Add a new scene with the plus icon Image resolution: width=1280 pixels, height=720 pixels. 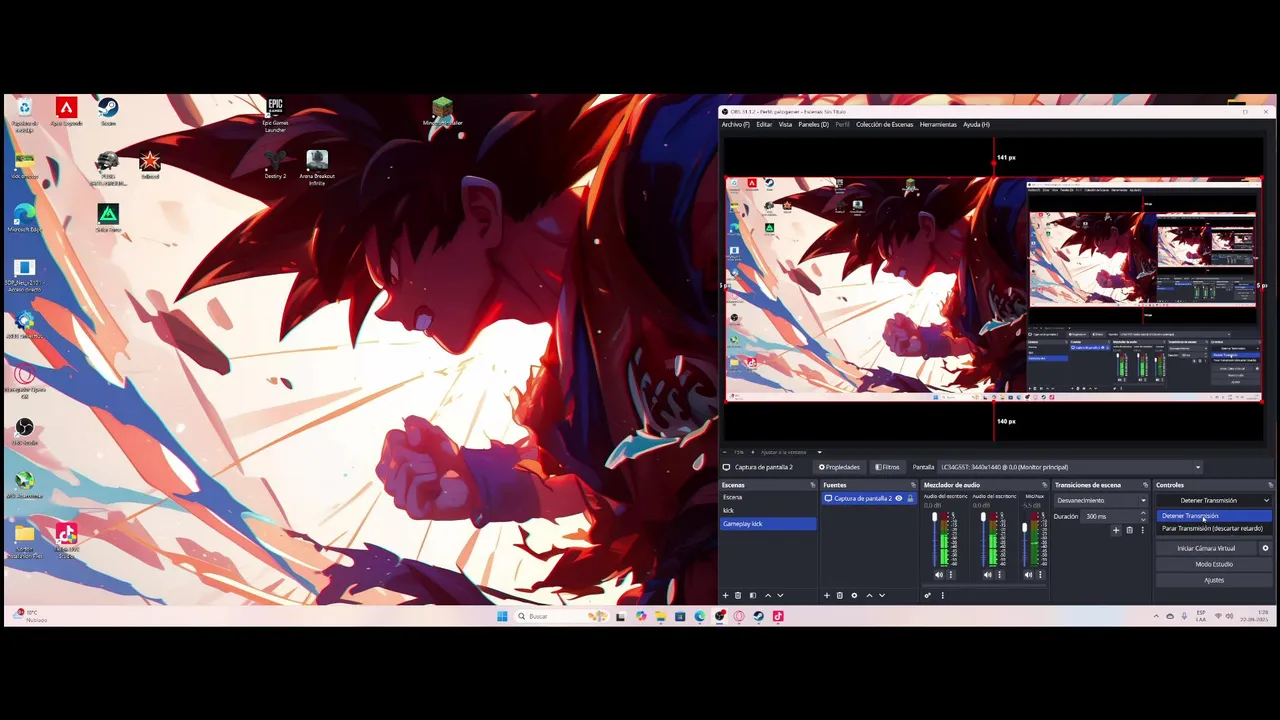click(x=726, y=595)
